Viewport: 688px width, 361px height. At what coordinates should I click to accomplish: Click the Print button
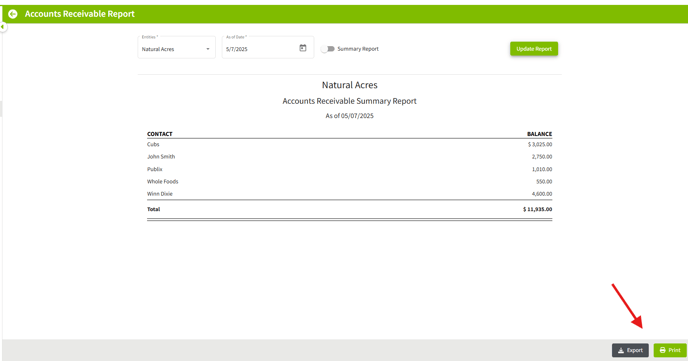click(670, 350)
